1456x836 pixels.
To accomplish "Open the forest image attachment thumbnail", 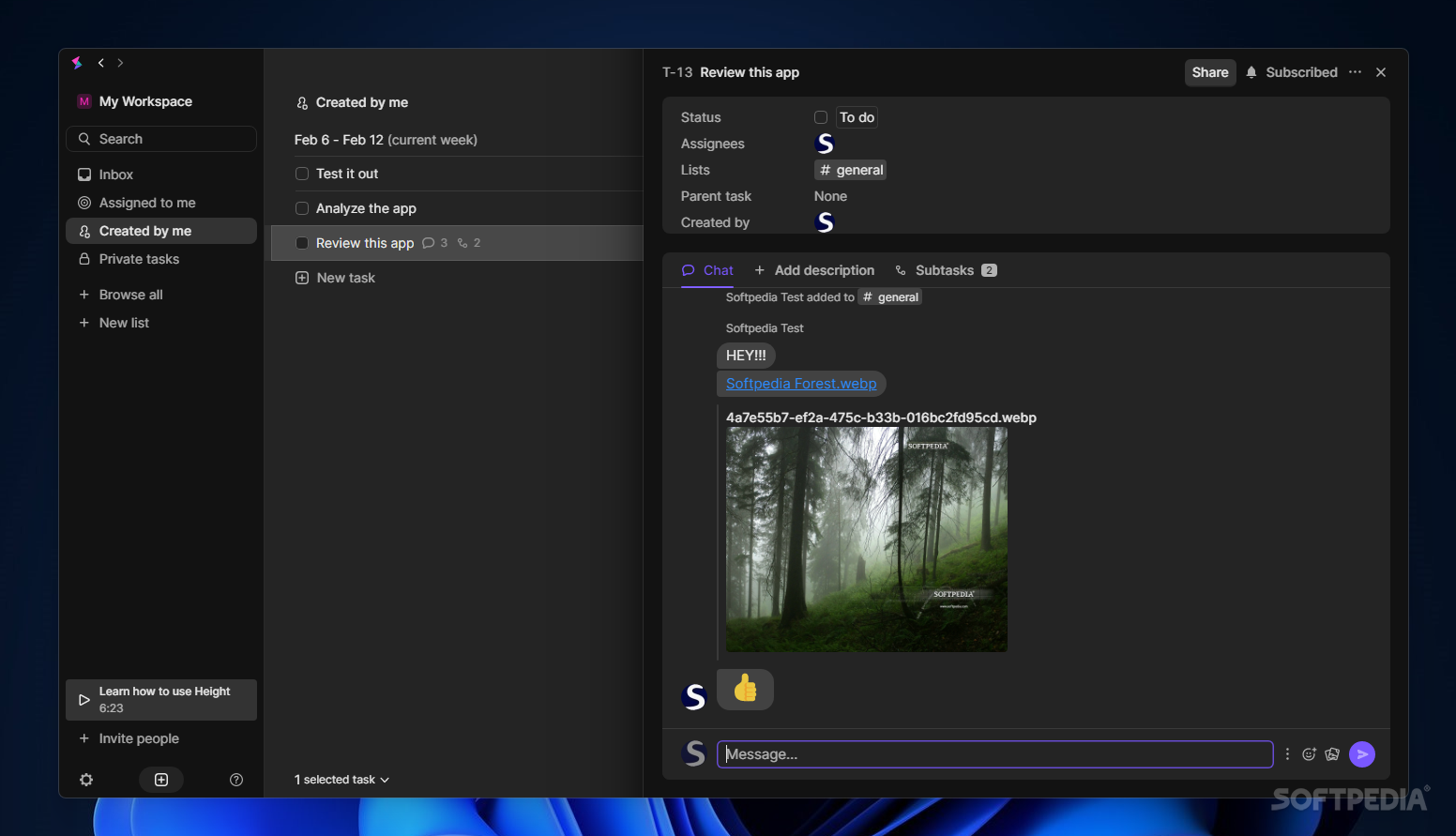I will [867, 540].
